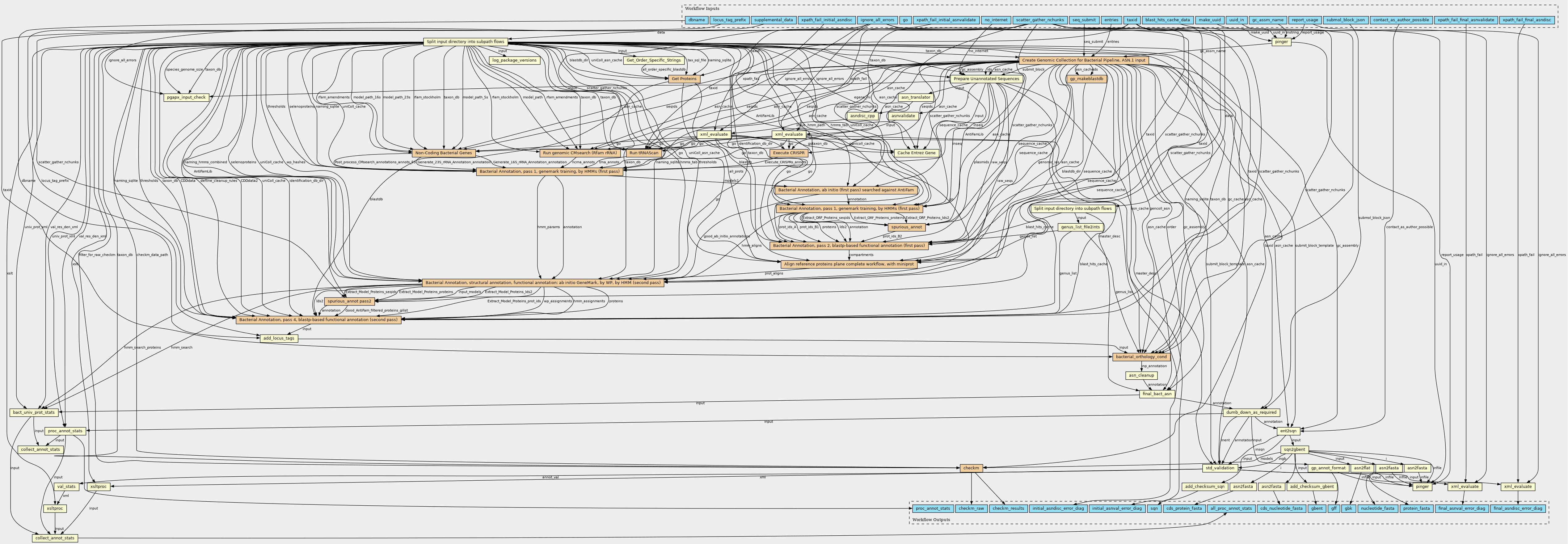Click the asn_cleanup step node
The height and width of the screenshot is (544, 1568).
tap(1141, 375)
